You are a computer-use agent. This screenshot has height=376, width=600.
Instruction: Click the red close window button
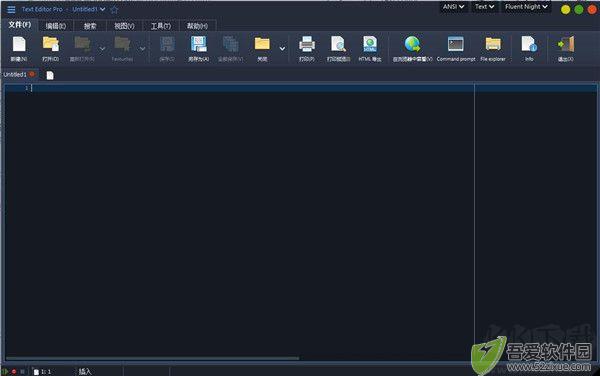point(592,10)
